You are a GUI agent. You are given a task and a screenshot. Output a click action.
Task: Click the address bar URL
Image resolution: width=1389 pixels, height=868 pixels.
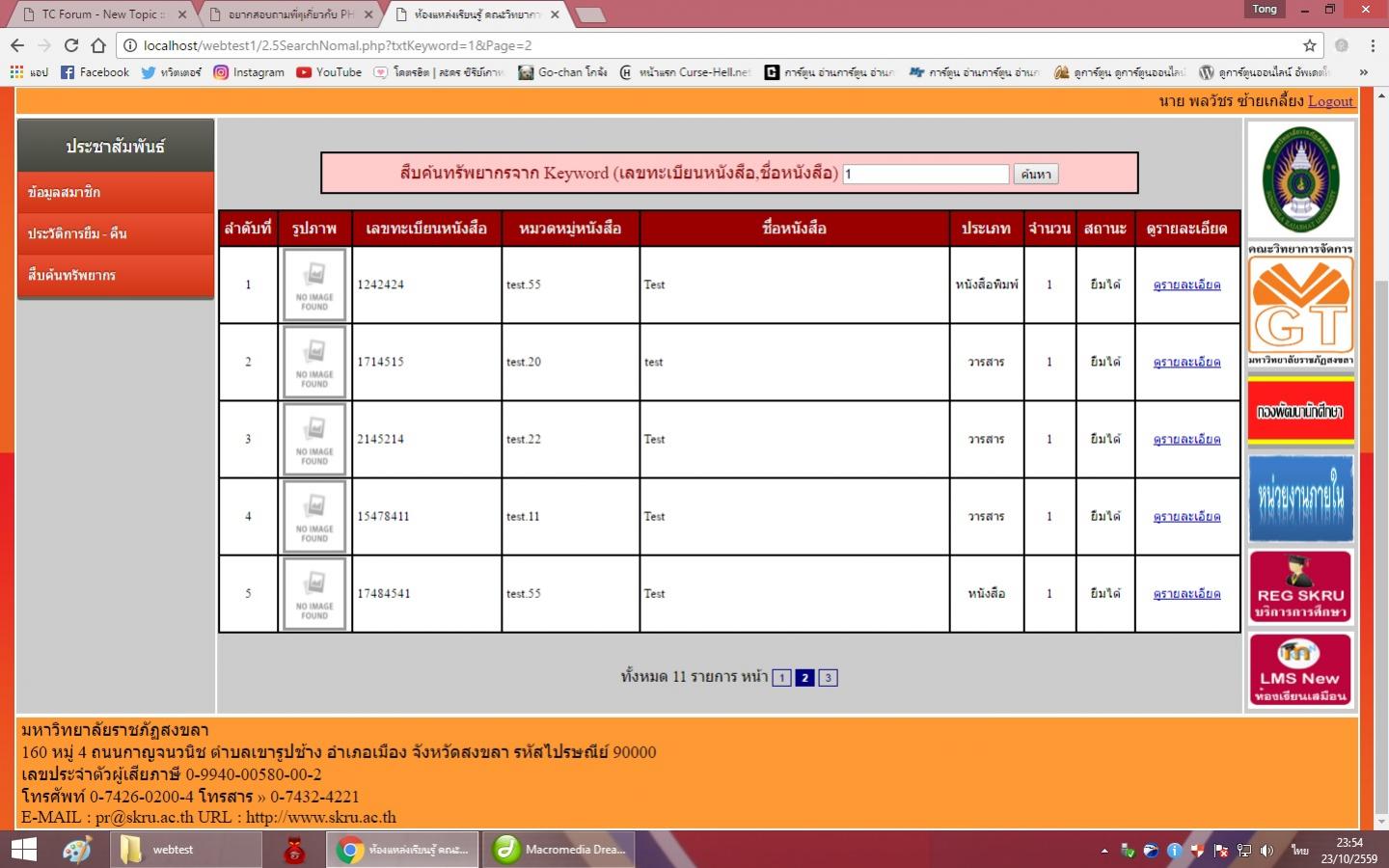[338, 45]
